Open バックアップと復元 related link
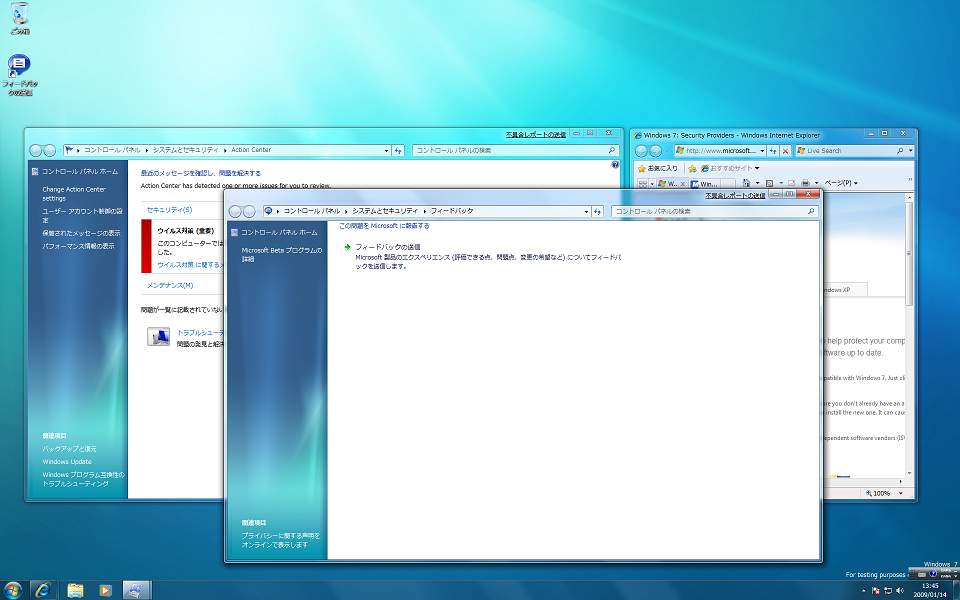 (69, 449)
